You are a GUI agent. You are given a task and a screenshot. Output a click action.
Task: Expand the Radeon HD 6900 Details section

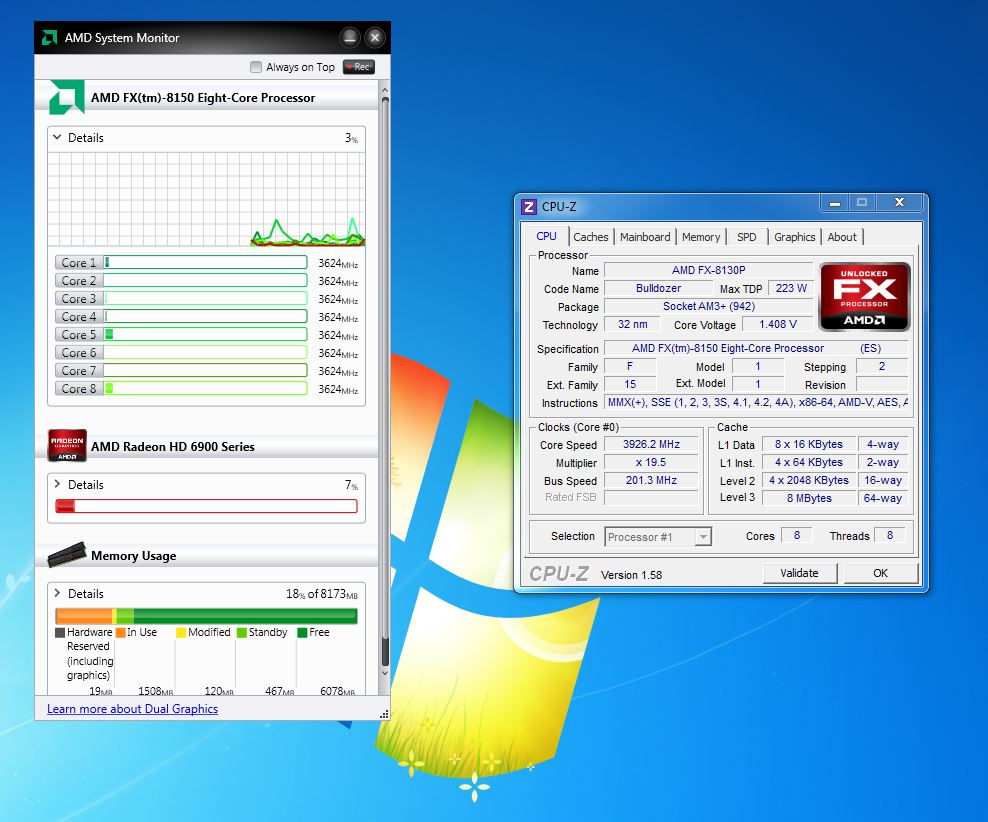pyautogui.click(x=57, y=484)
